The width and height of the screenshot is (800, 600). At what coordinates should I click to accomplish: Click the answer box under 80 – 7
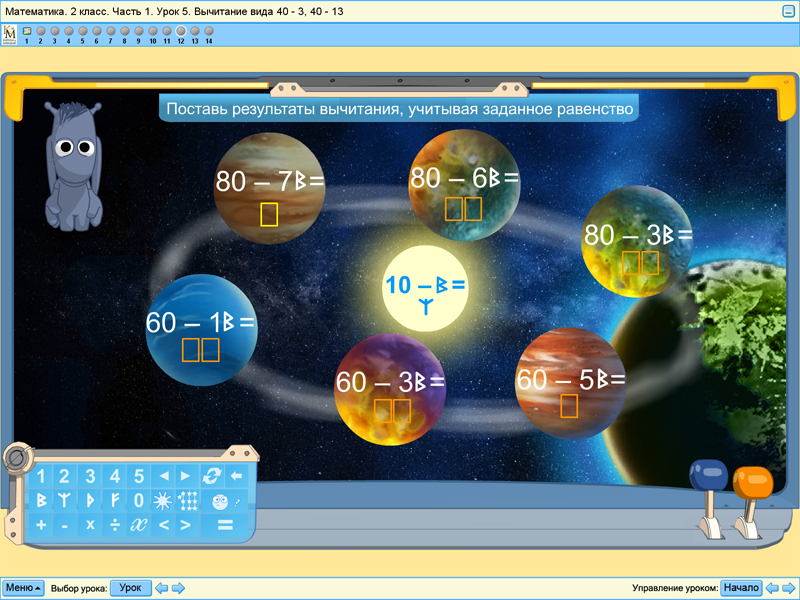[x=268, y=214]
